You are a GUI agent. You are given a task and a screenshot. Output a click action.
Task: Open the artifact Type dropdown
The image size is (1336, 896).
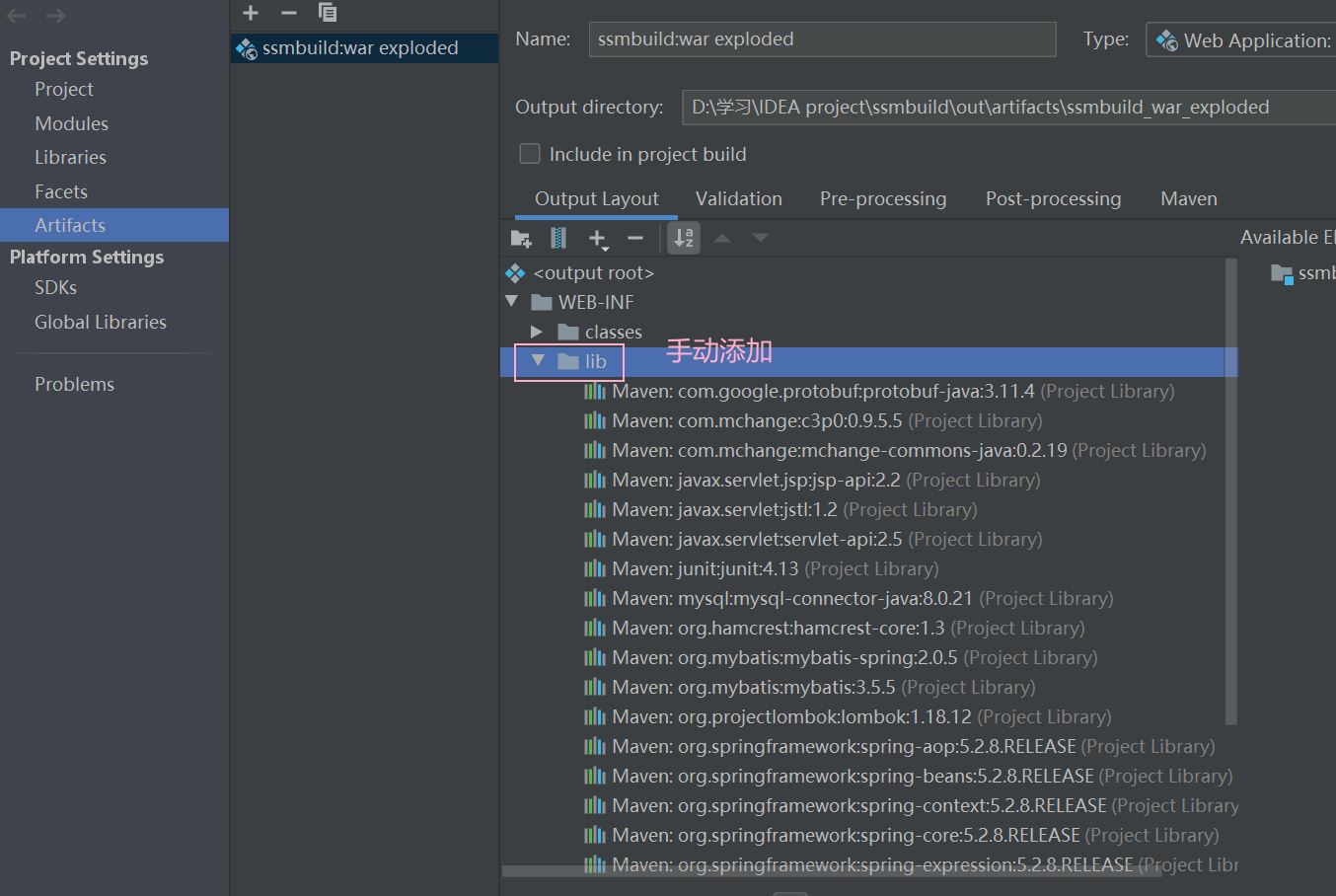click(1240, 39)
